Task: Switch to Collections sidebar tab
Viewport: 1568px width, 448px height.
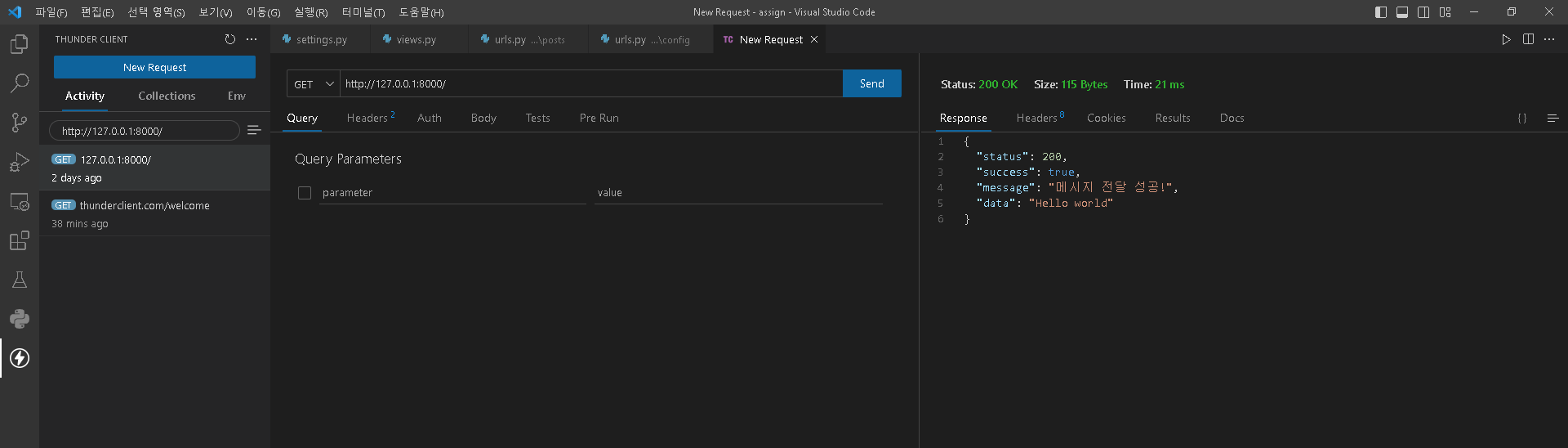Action: point(167,96)
